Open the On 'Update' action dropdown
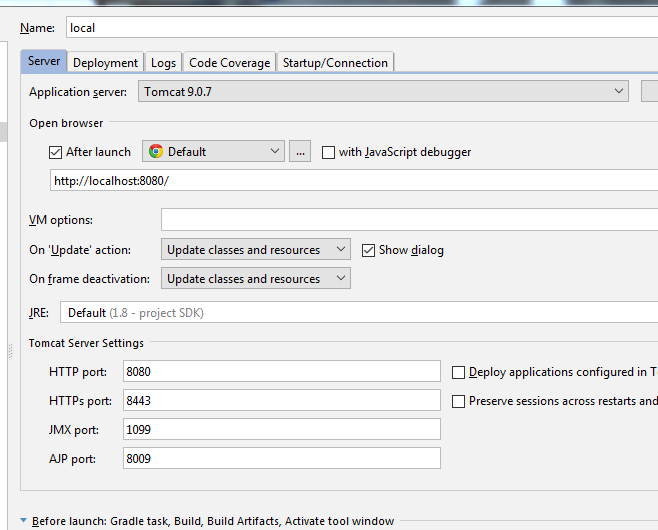 point(256,250)
